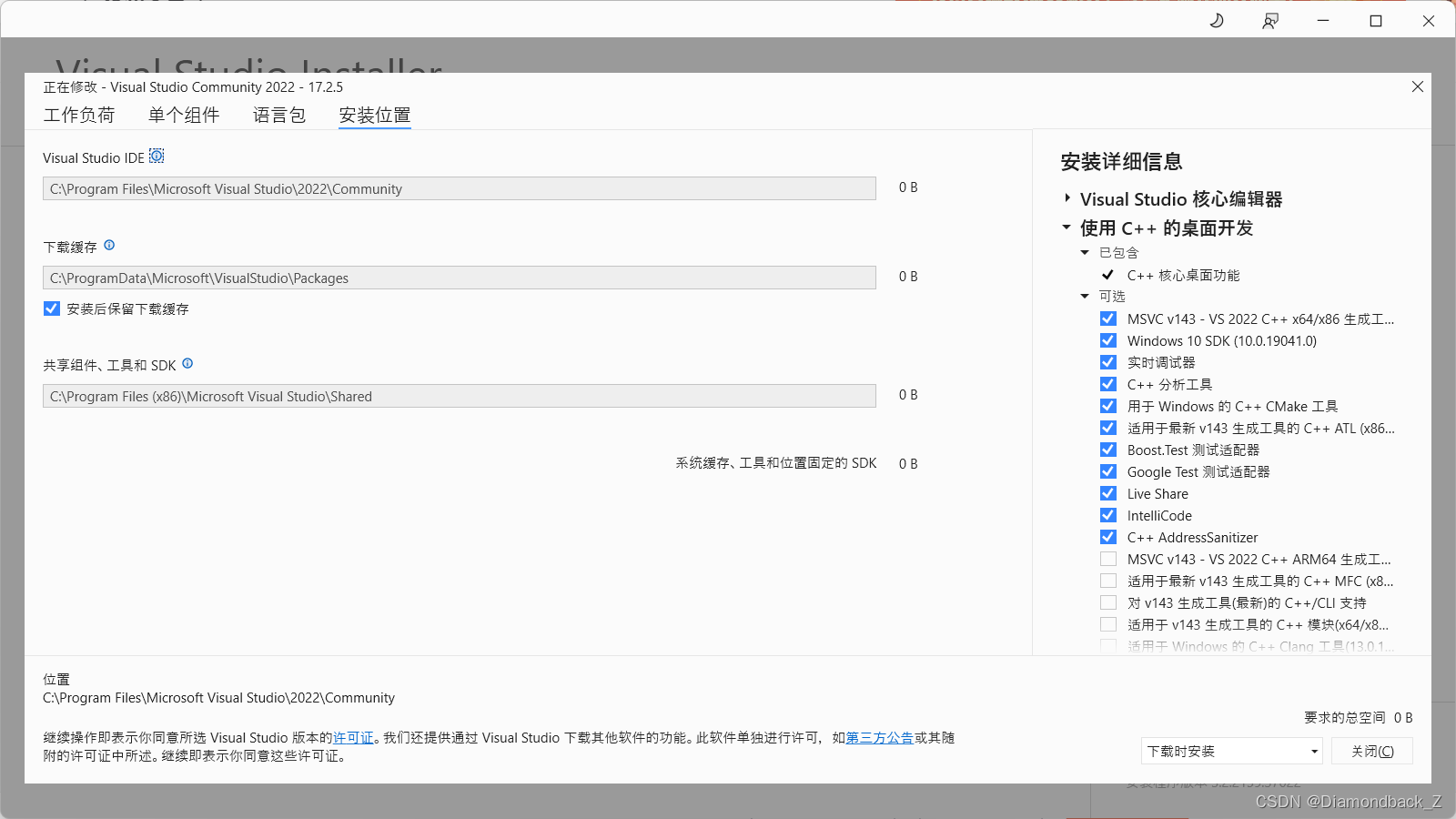
Task: Expand Visual Studio 核心编辑器 section
Action: click(x=1067, y=198)
